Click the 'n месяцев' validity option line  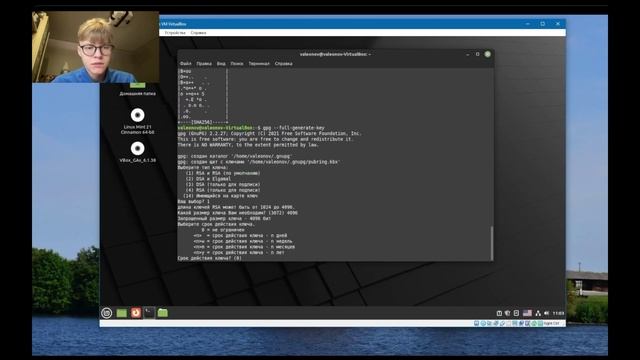pyautogui.click(x=244, y=247)
